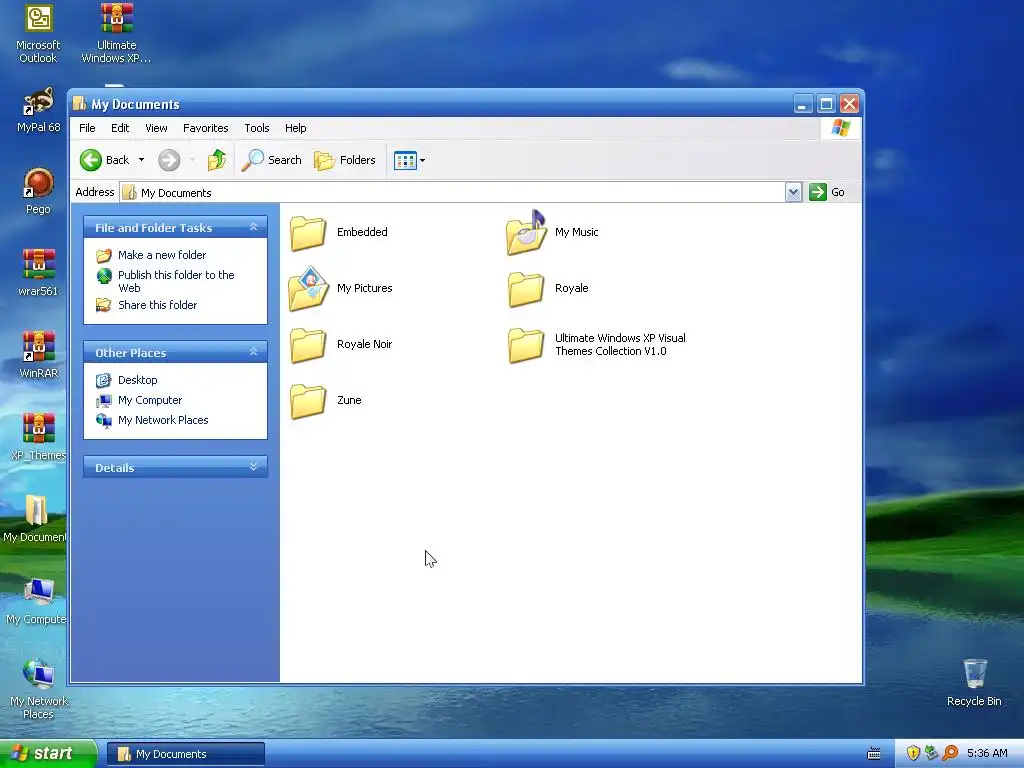This screenshot has width=1024, height=768.
Task: Open the Favorites menu
Action: coord(206,128)
